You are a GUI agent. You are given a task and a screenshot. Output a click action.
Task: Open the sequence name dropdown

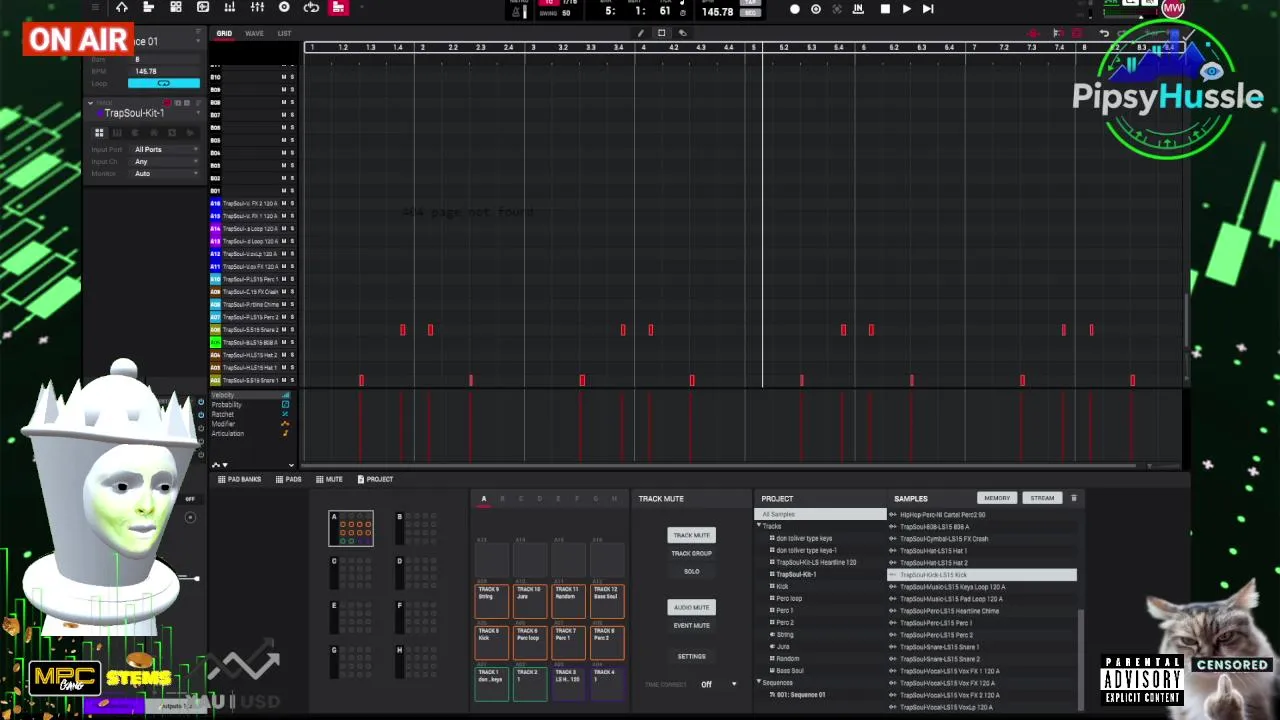coord(197,41)
